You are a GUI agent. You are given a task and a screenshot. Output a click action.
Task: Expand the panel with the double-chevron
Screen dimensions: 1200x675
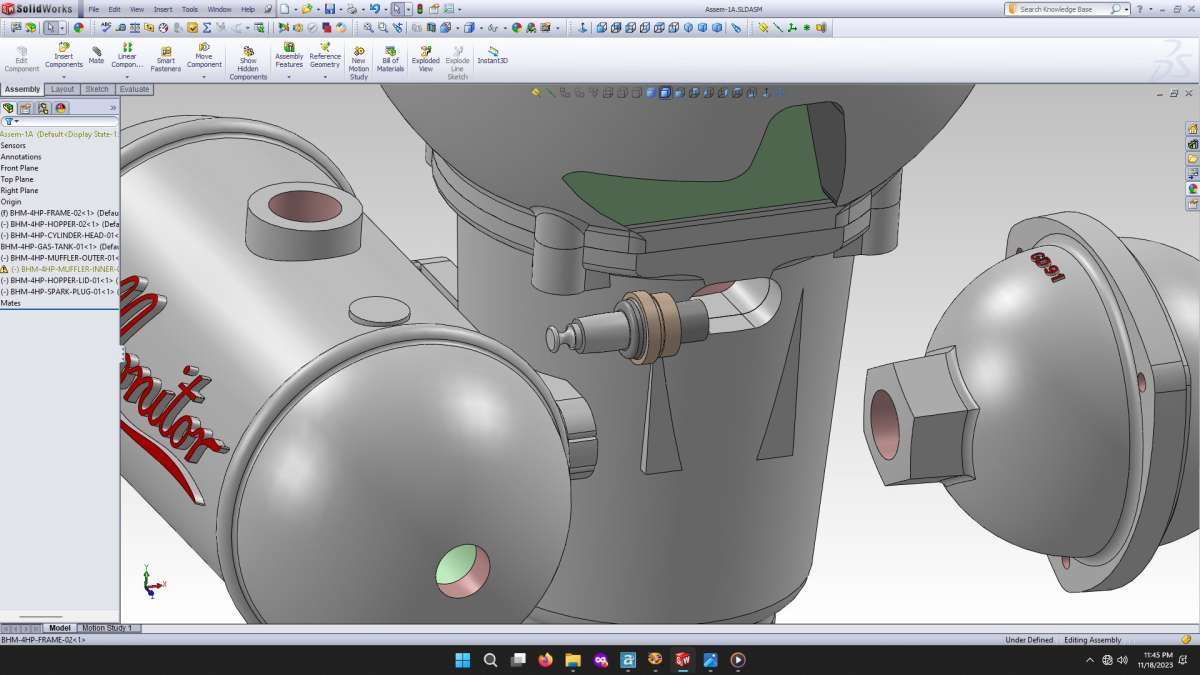pos(113,108)
